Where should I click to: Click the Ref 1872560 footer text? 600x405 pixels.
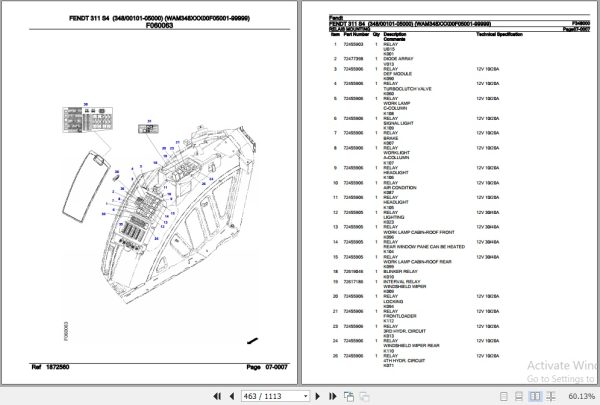[50, 367]
